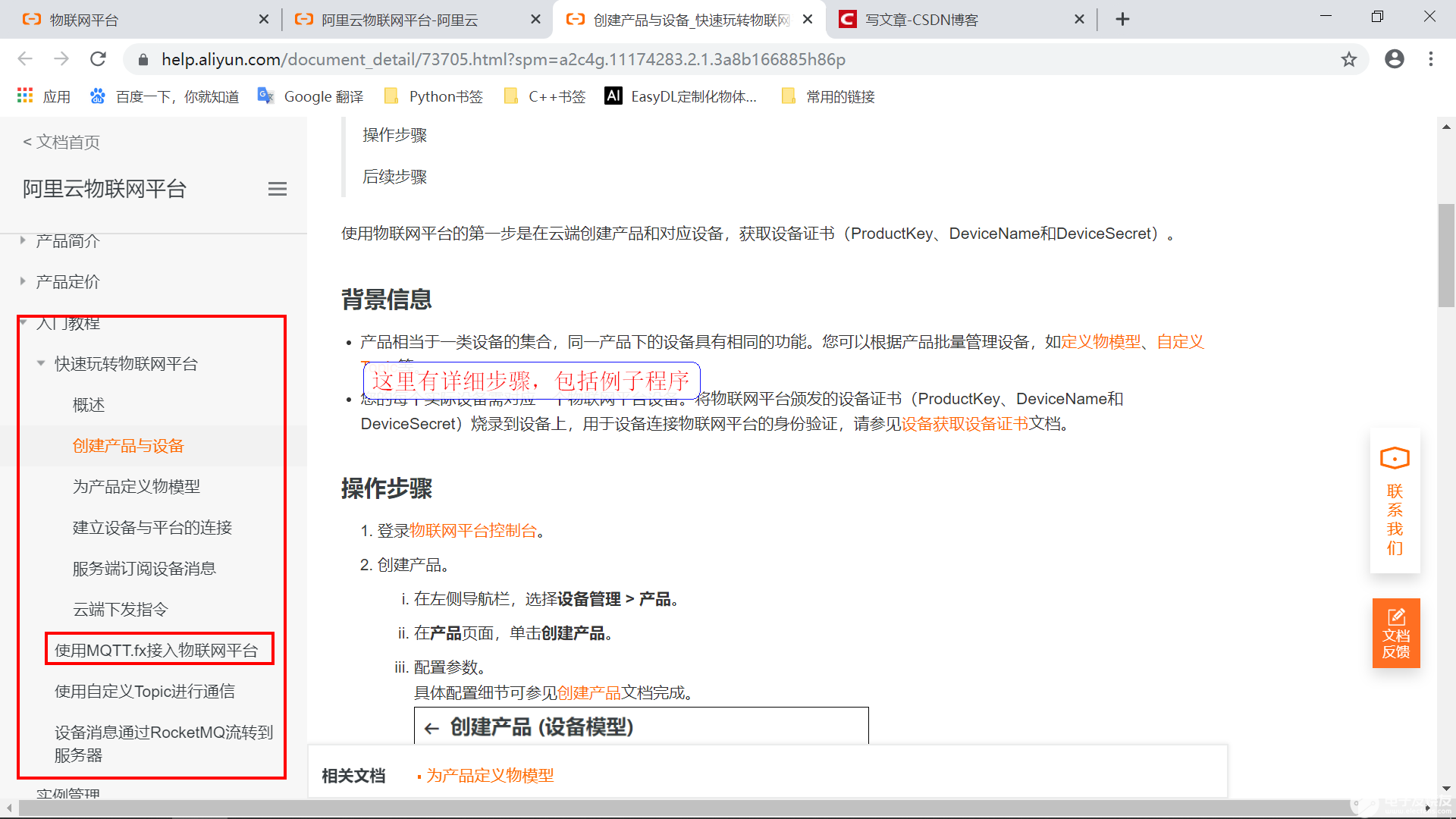The width and height of the screenshot is (1456, 819).
Task: Click the 文档反馈 feedback icon
Action: (x=1395, y=617)
